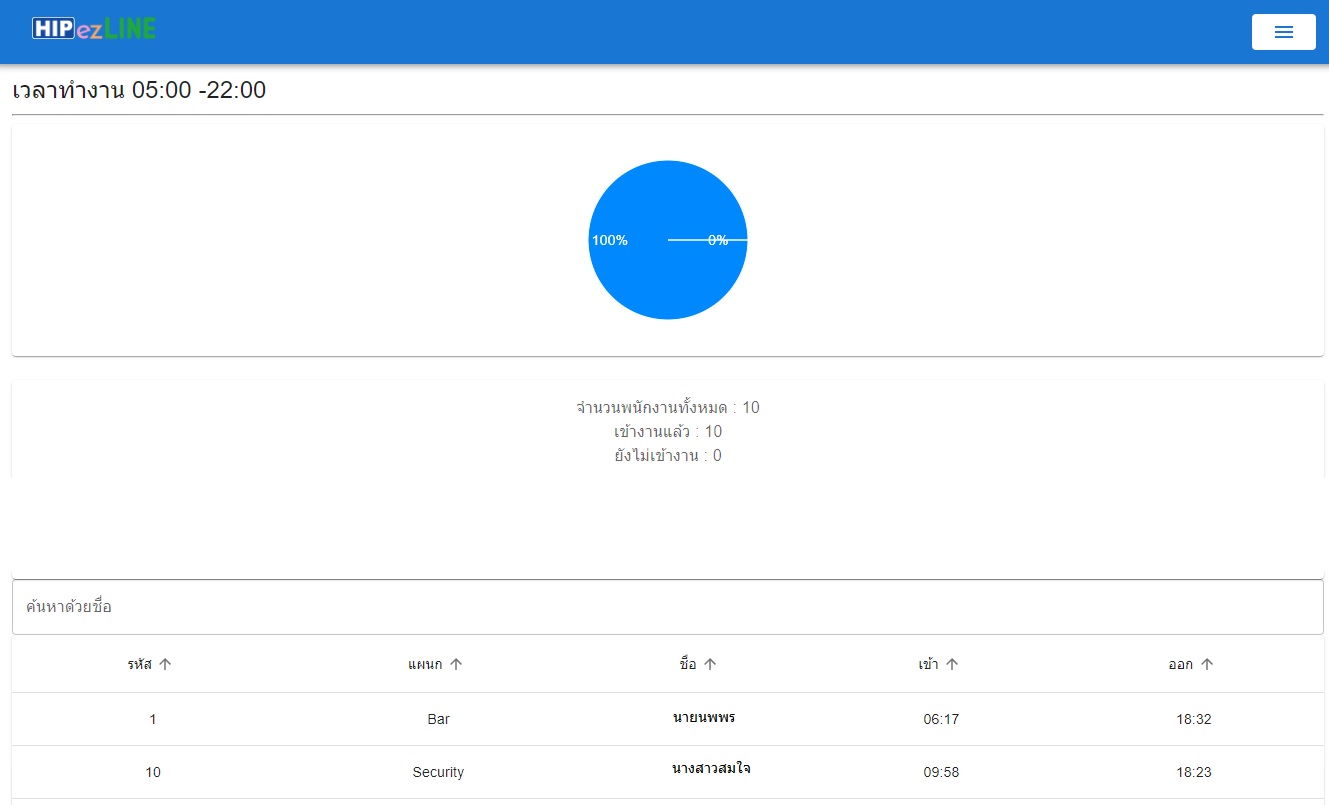Viewport: 1329px width, 805px height.
Task: Click the แผนก column header text
Action: pos(425,664)
